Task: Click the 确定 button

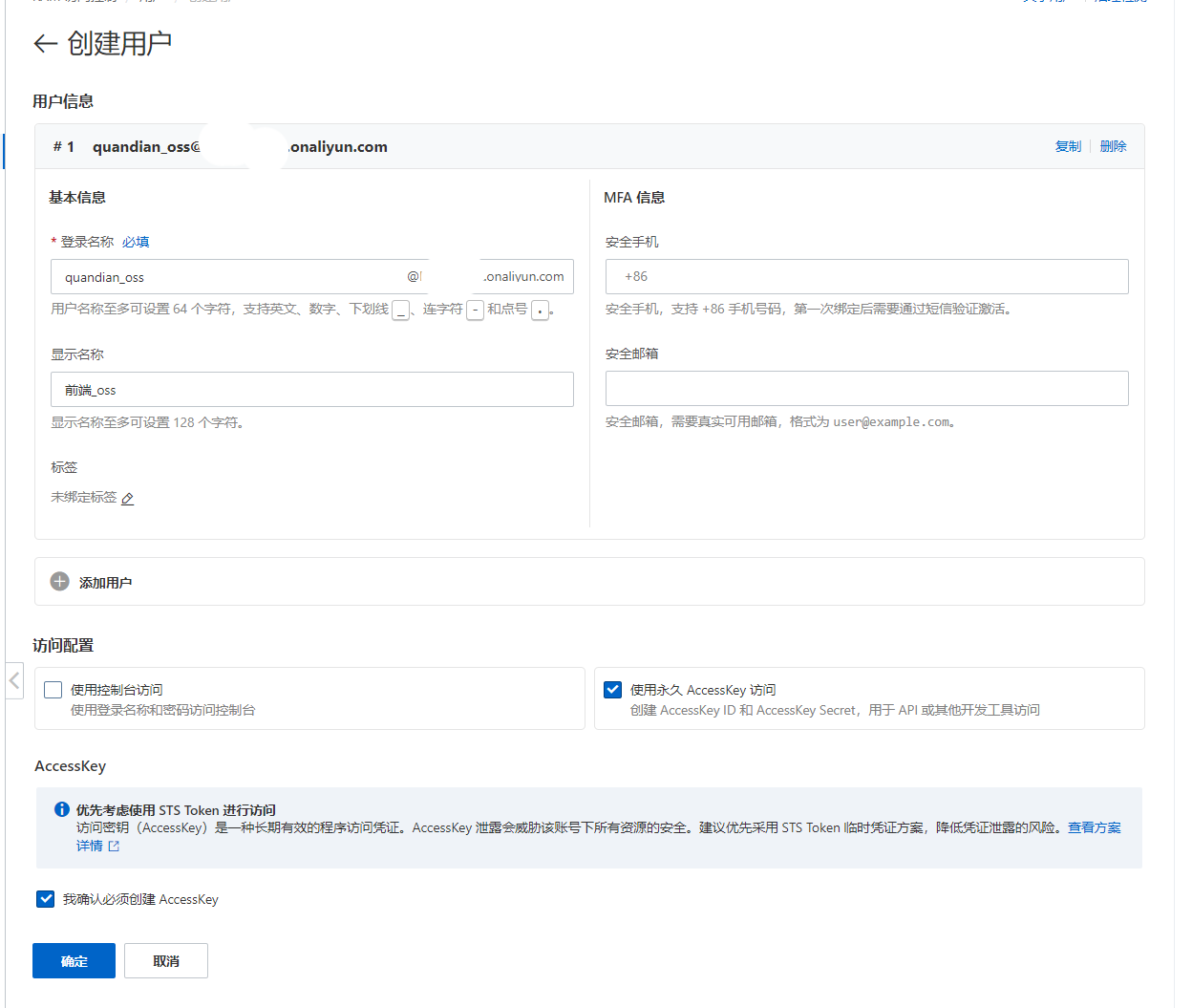Action: (74, 961)
